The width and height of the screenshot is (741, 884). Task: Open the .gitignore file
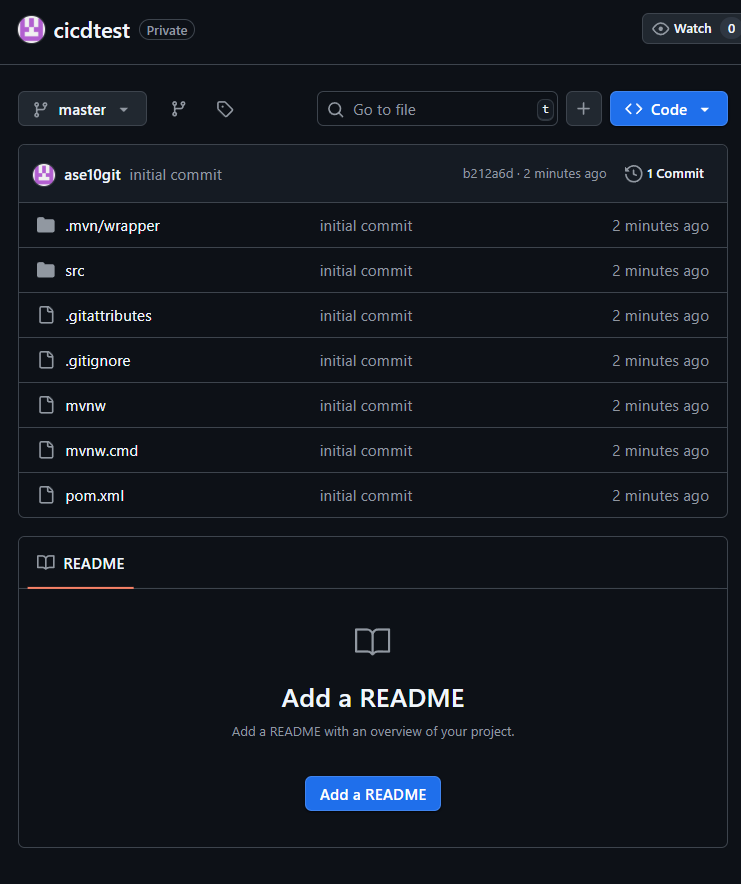pyautogui.click(x=98, y=361)
